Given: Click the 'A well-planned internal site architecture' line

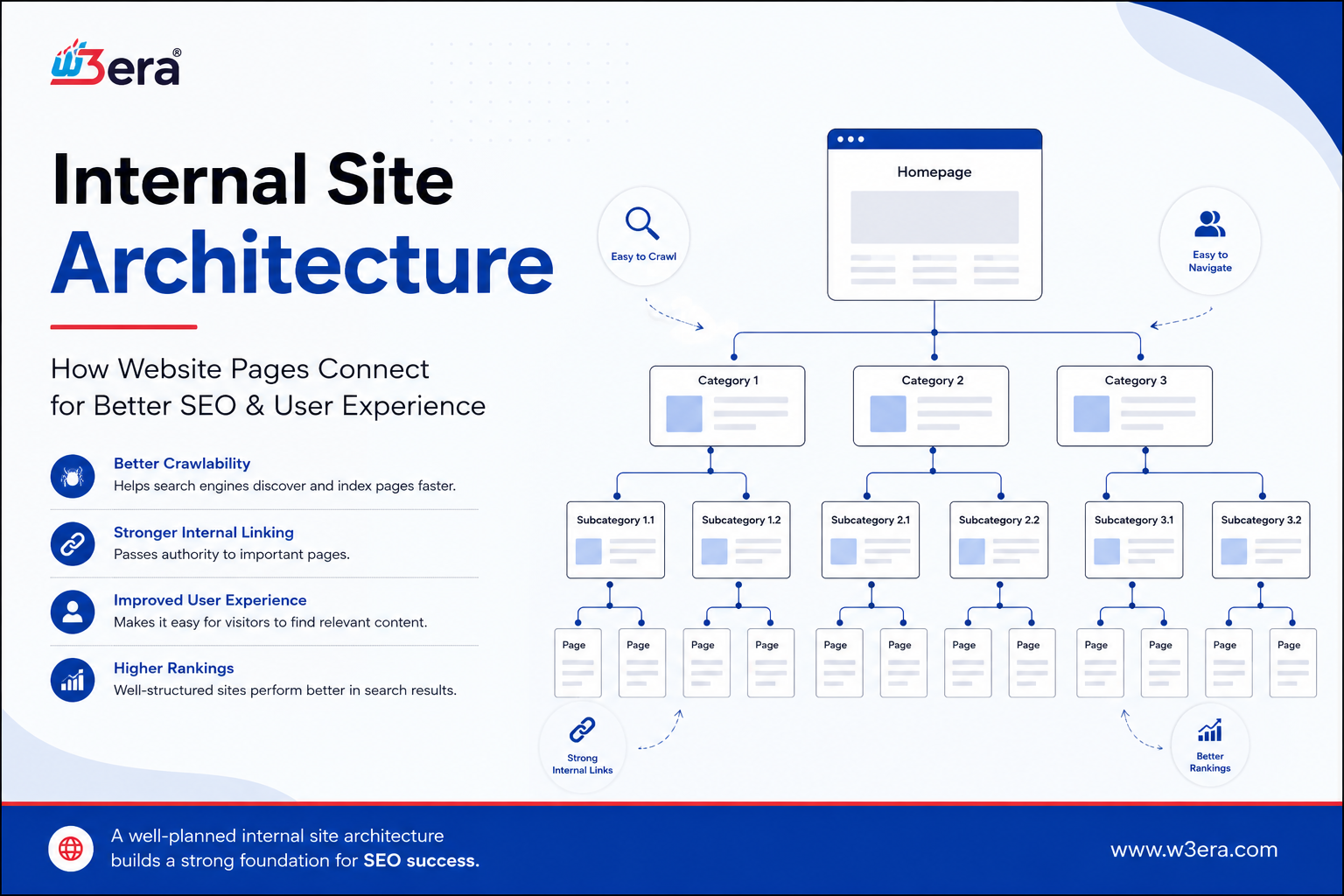Looking at the screenshot, I should click(x=277, y=836).
